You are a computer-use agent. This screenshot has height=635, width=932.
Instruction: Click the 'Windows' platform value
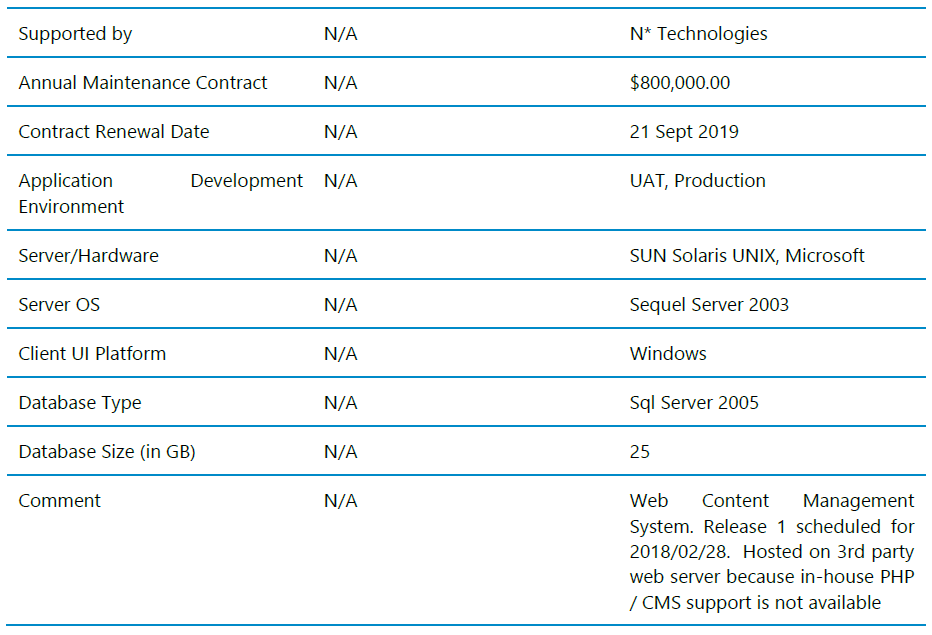[x=668, y=354]
